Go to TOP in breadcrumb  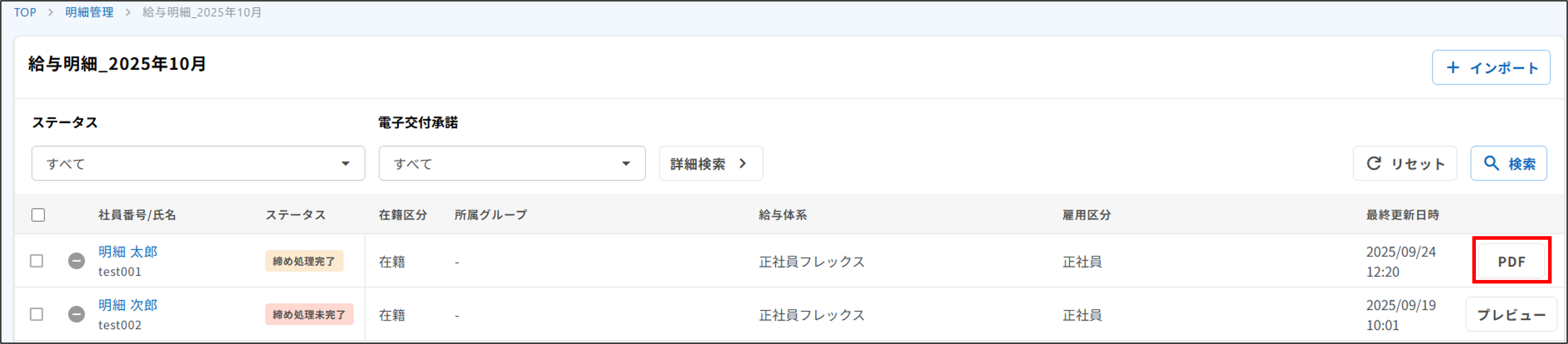(x=25, y=12)
